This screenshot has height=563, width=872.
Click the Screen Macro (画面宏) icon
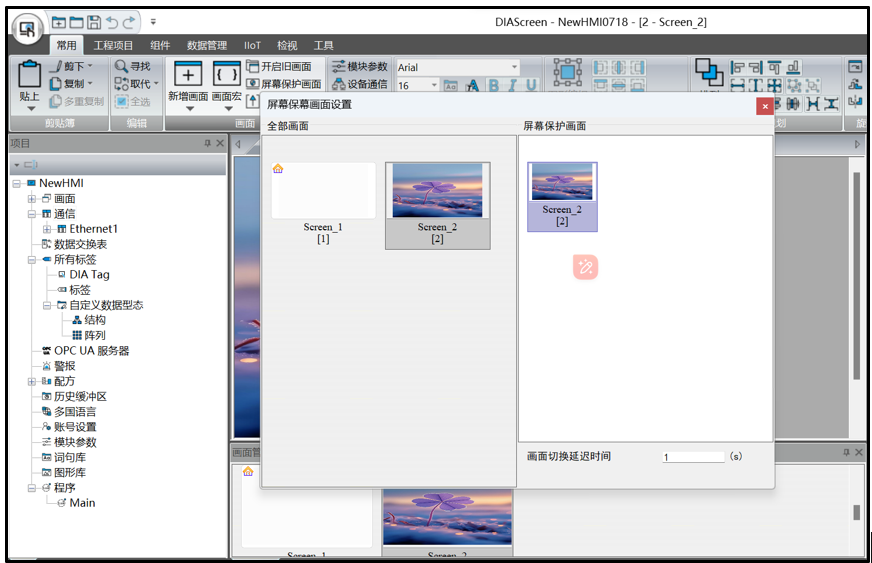click(x=226, y=75)
